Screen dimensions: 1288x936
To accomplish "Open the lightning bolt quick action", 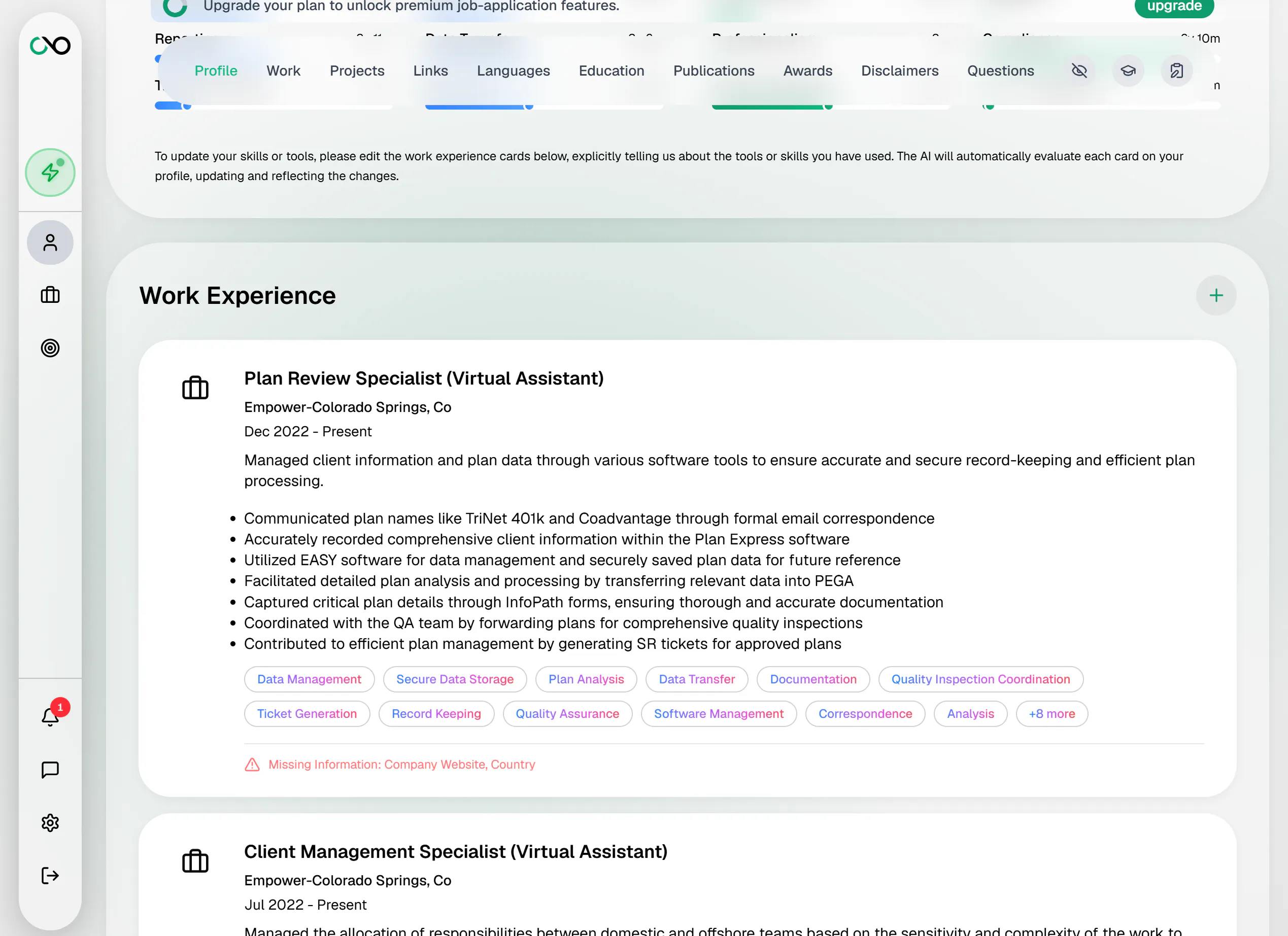I will (50, 172).
